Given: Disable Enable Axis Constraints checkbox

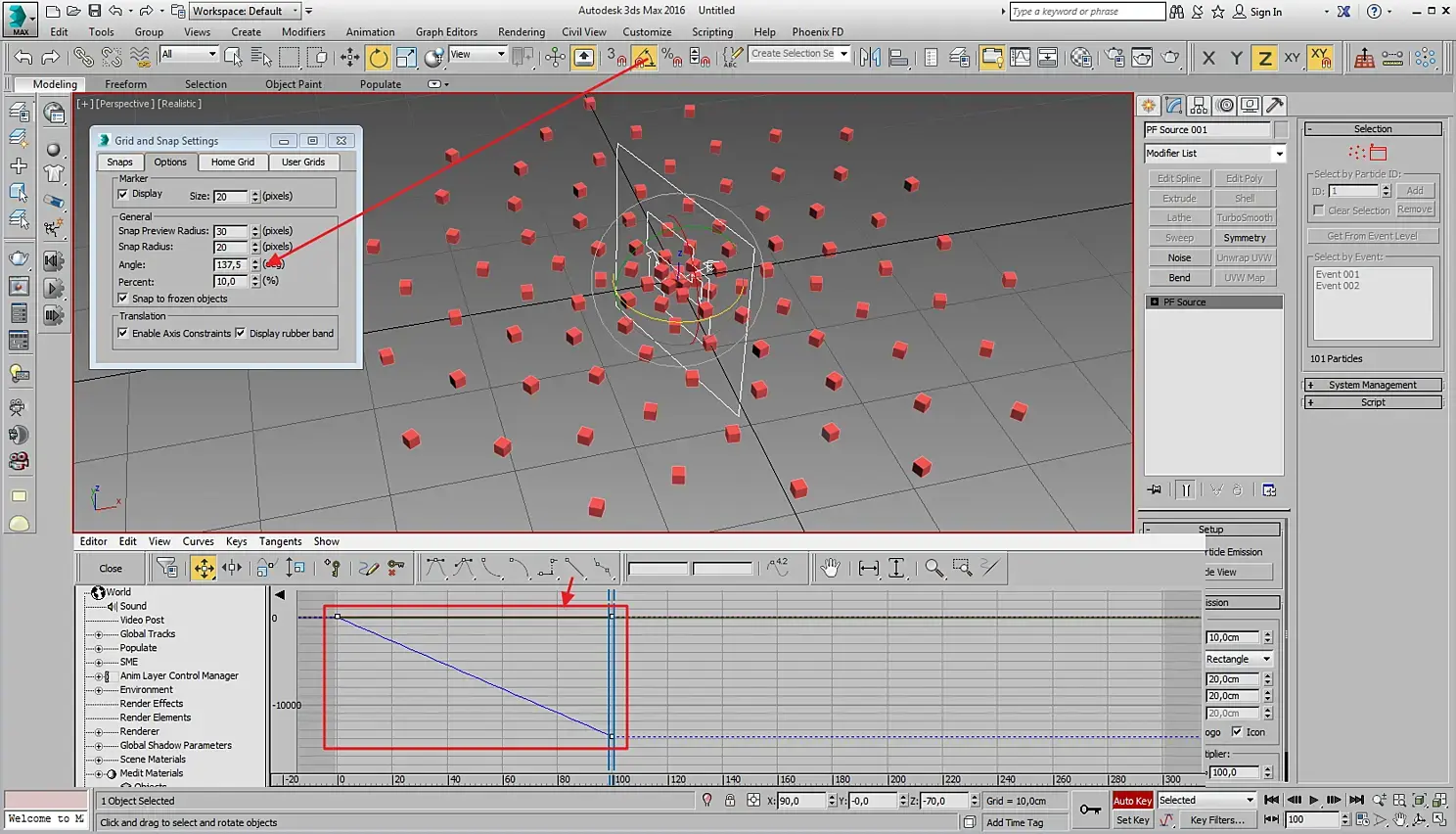Looking at the screenshot, I should point(123,334).
